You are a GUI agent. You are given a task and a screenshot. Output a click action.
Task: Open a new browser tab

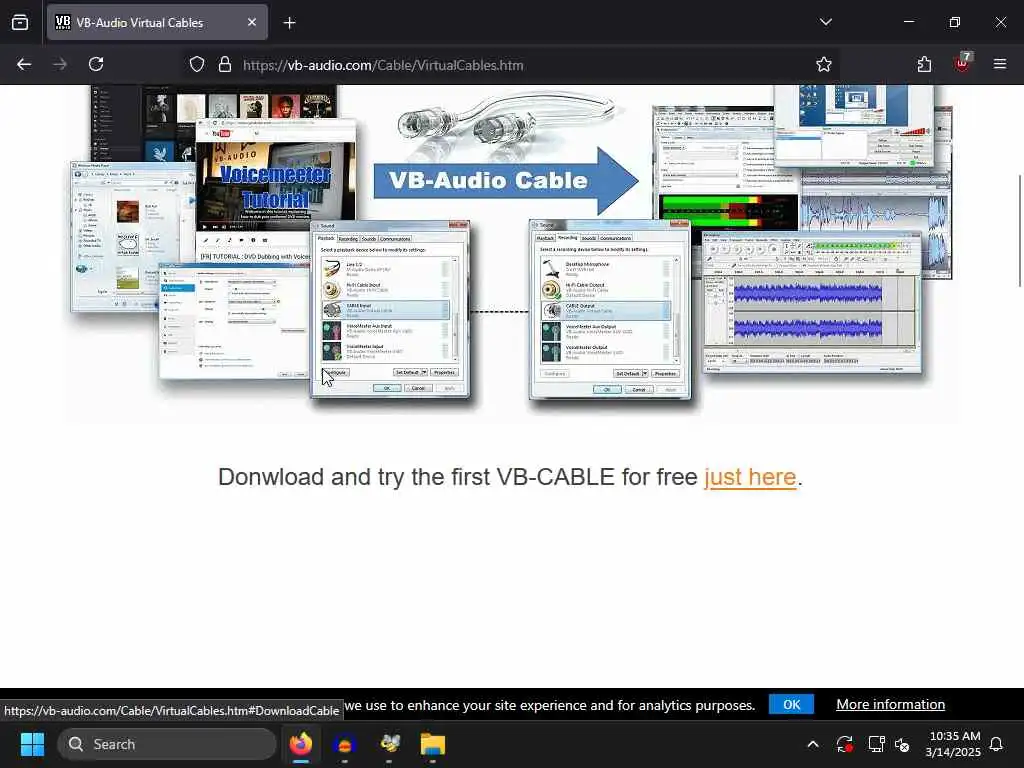pyautogui.click(x=289, y=23)
